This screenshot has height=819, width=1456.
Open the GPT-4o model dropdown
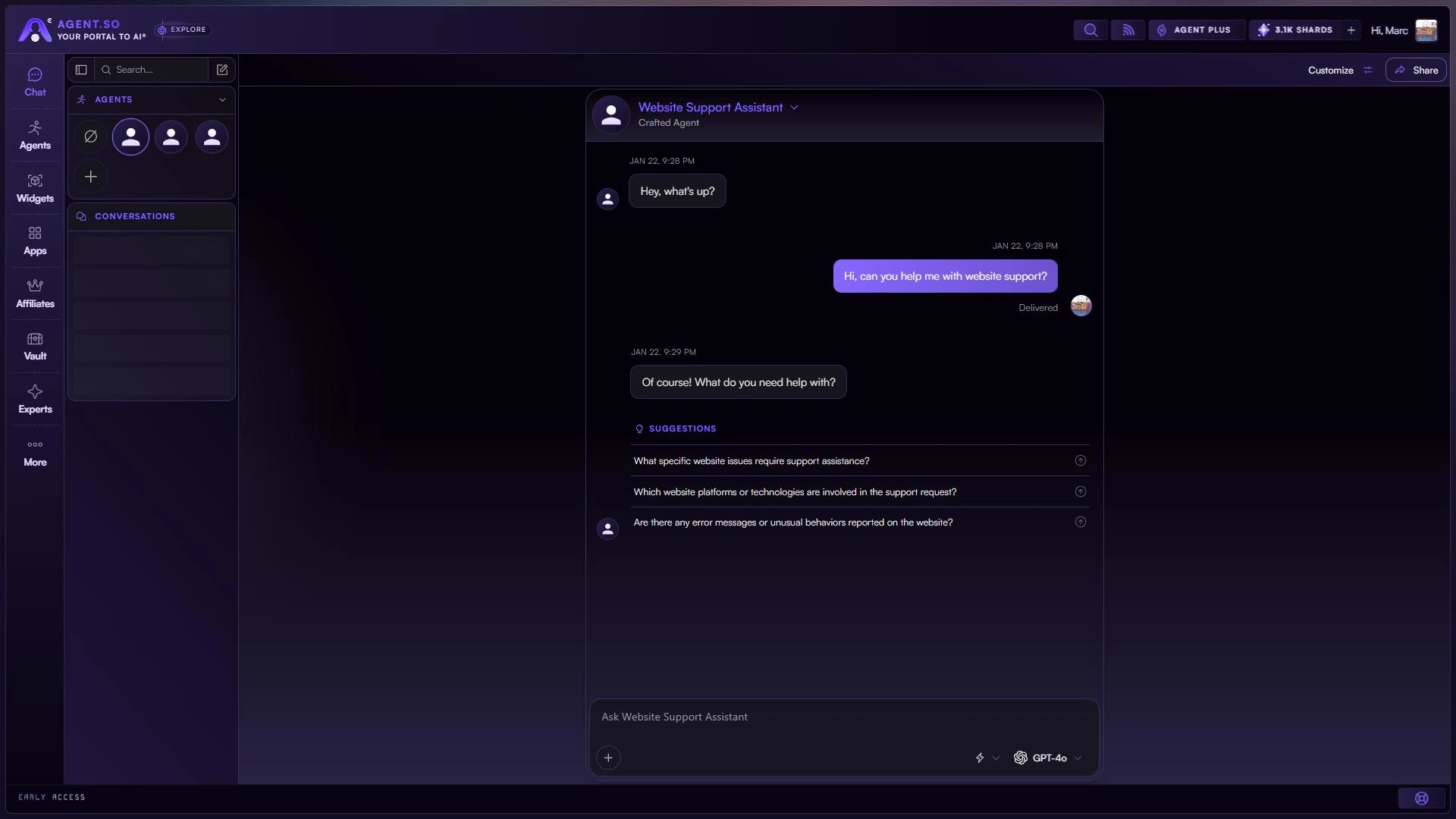[x=1048, y=758]
